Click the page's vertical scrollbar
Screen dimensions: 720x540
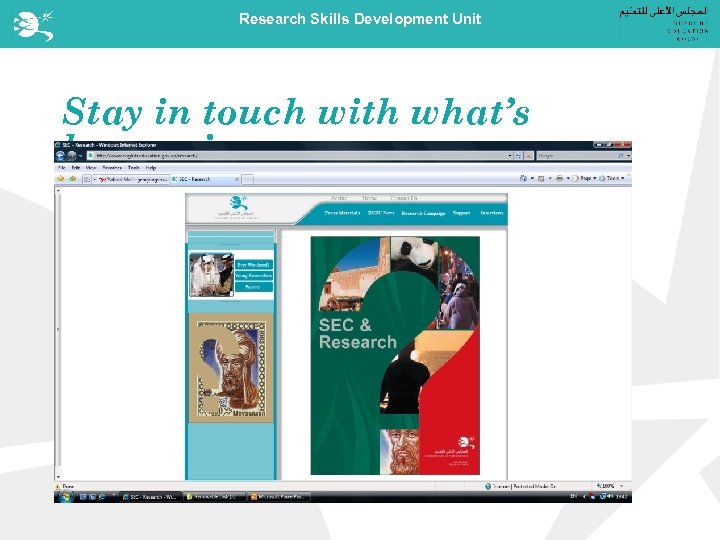pyautogui.click(x=58, y=333)
